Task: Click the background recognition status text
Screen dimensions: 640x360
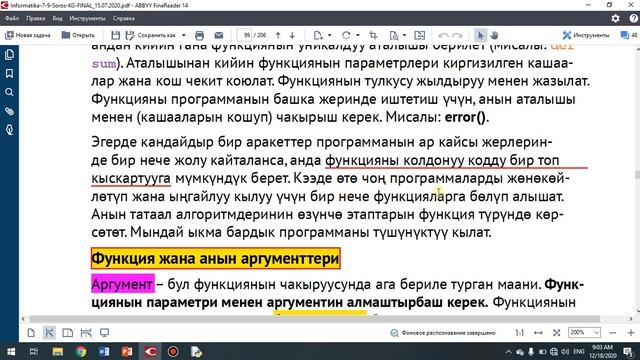Action: 448,333
